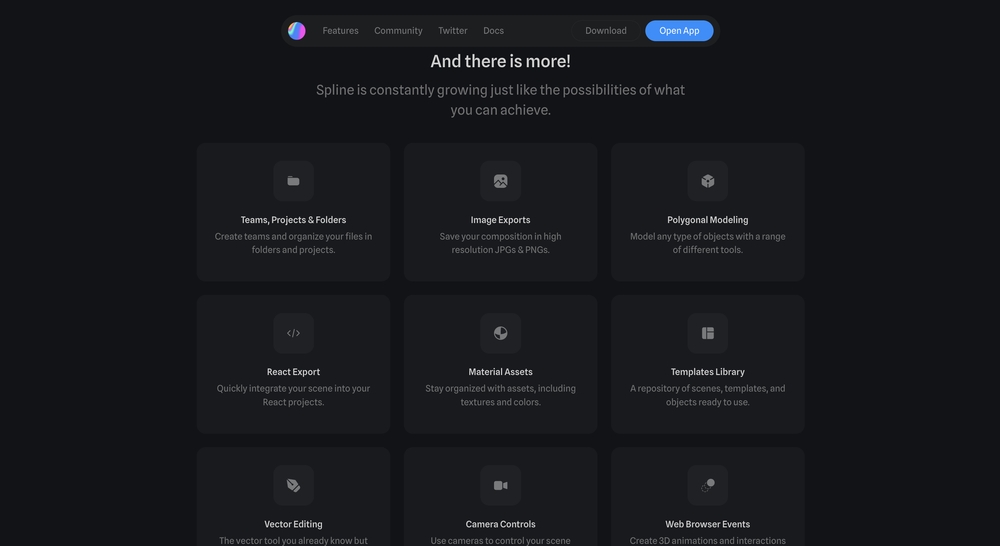Viewport: 1000px width, 546px height.
Task: Click the Image Exports picture icon
Action: (x=500, y=181)
